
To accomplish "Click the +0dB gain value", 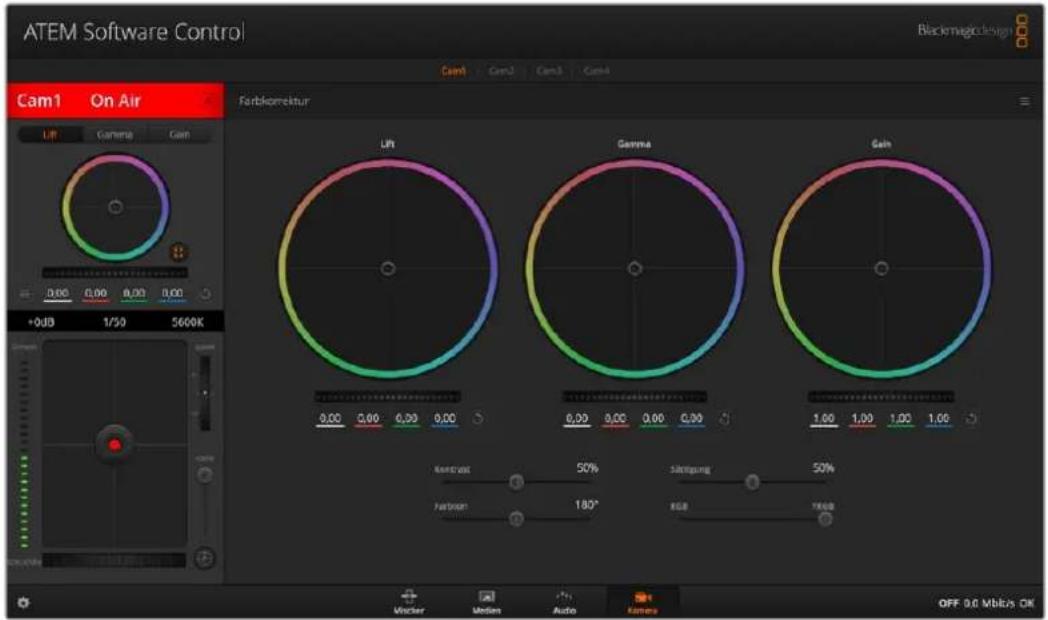I will click(41, 322).
